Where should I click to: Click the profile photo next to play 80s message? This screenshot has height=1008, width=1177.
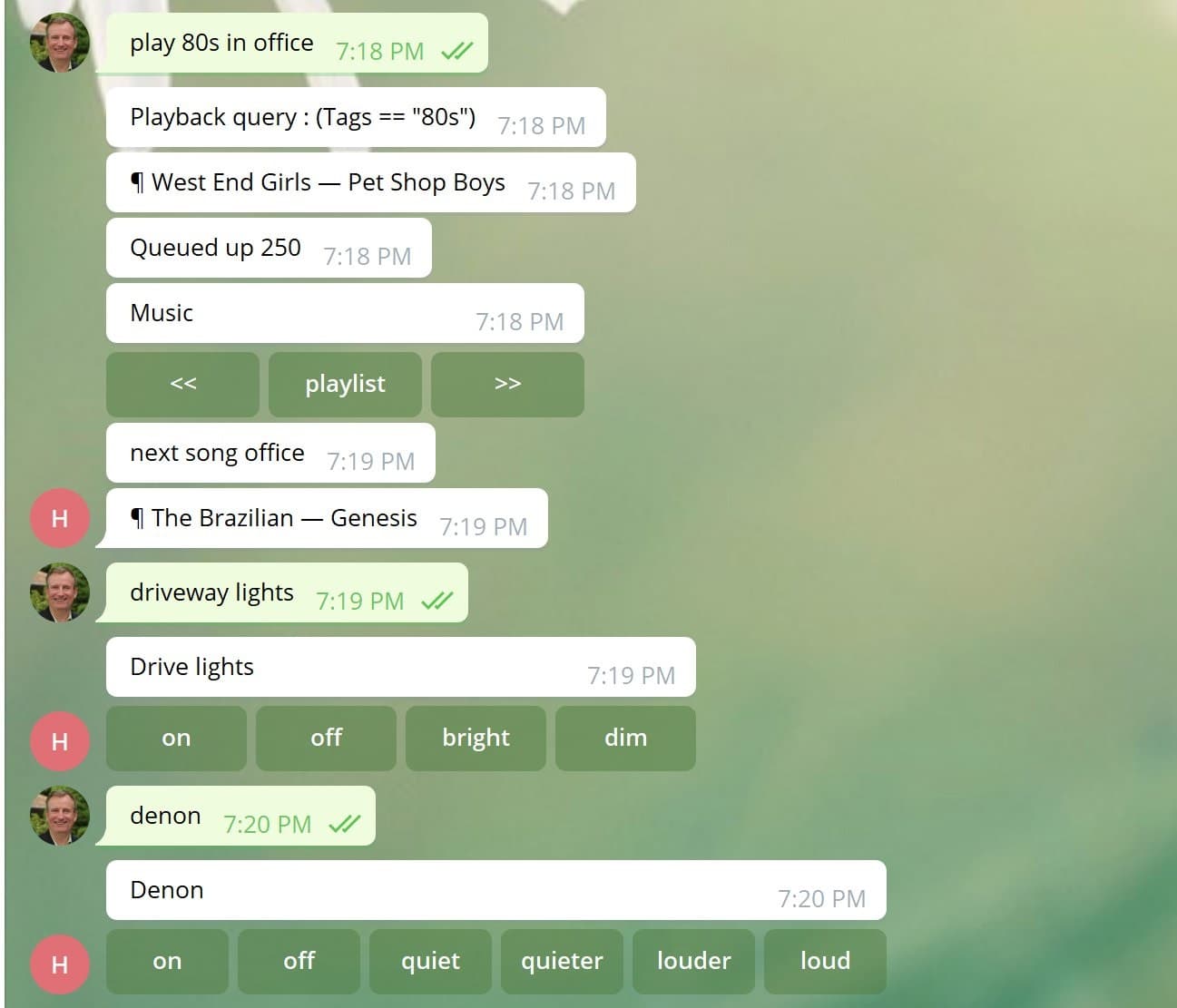click(x=60, y=43)
